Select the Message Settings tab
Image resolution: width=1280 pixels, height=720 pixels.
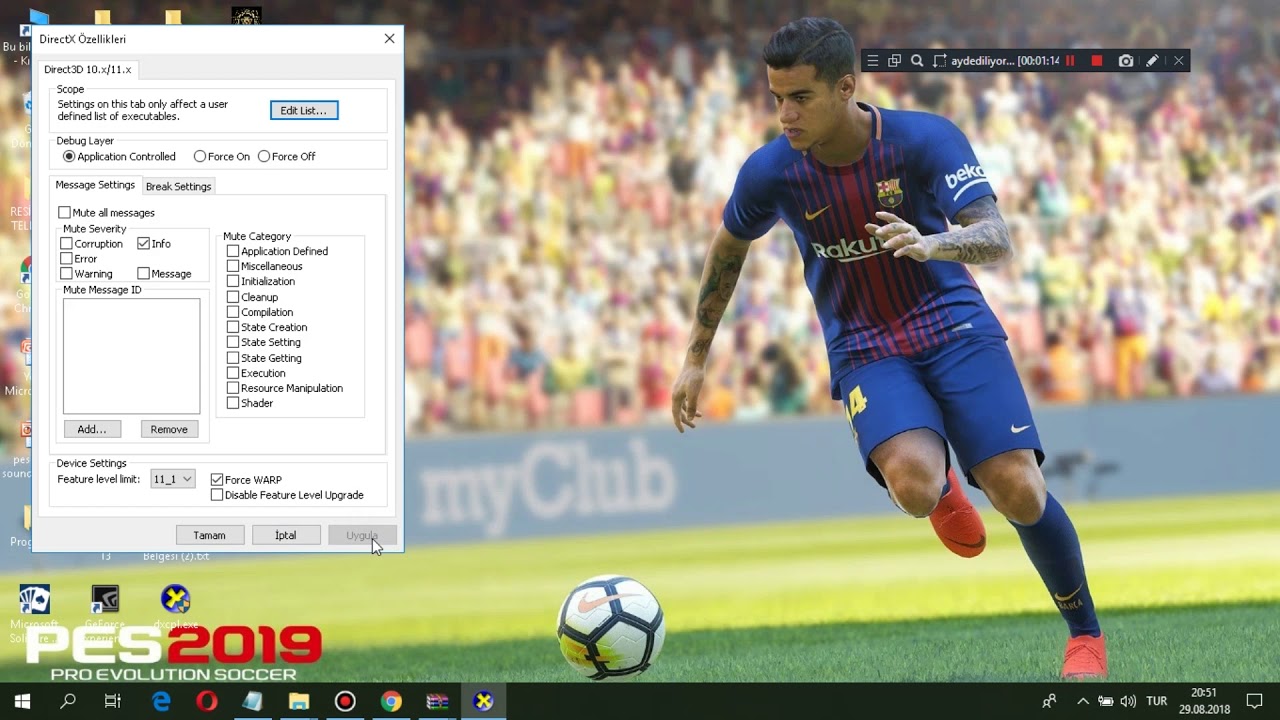(95, 185)
